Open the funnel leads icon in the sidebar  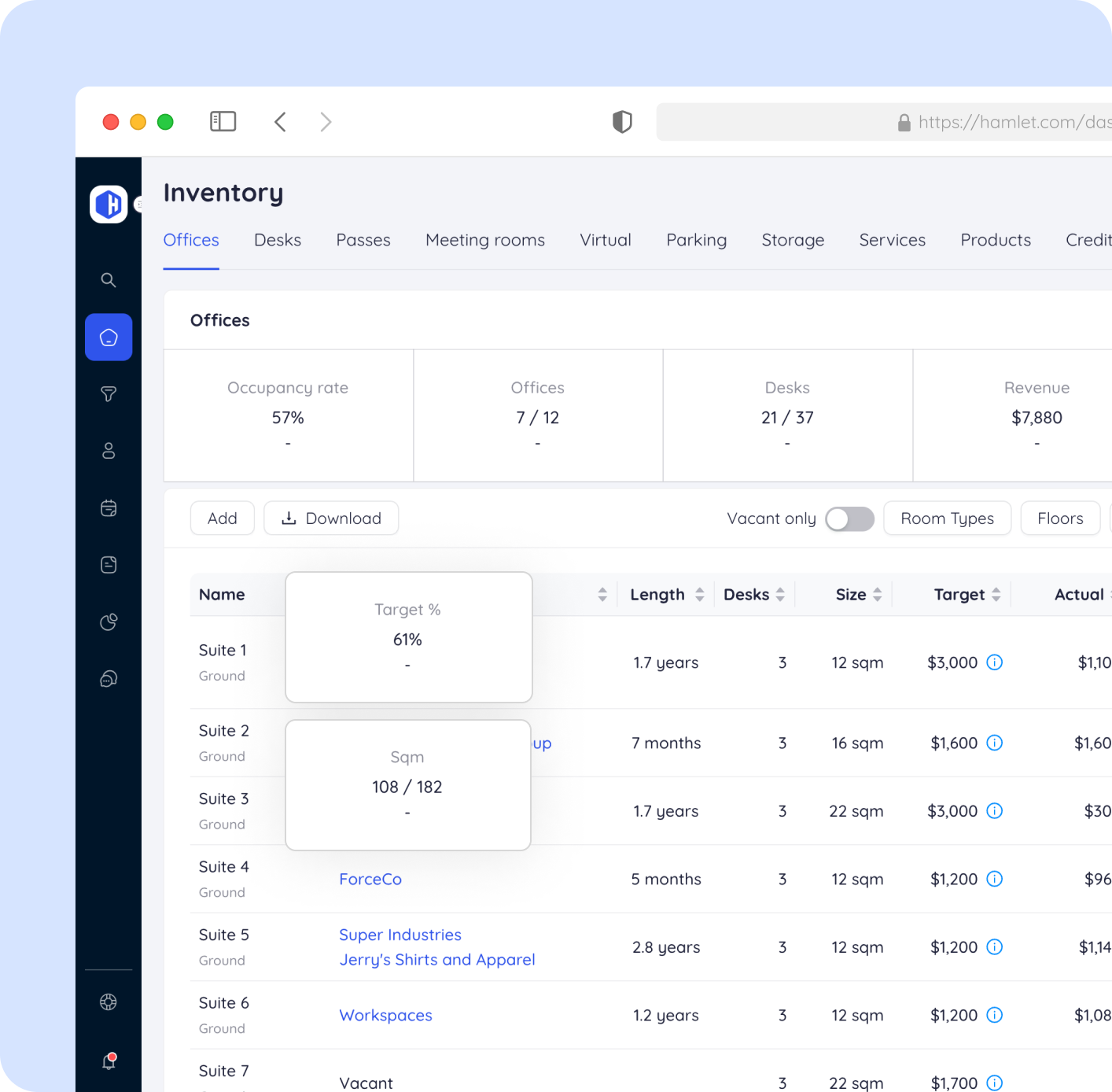point(109,394)
